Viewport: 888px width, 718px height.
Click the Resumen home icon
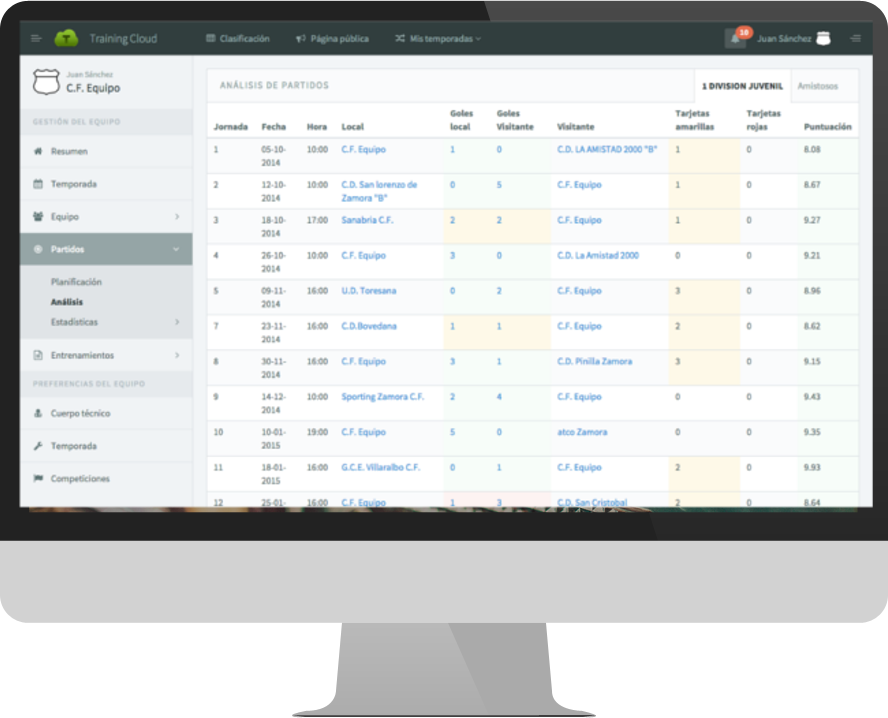[38, 152]
